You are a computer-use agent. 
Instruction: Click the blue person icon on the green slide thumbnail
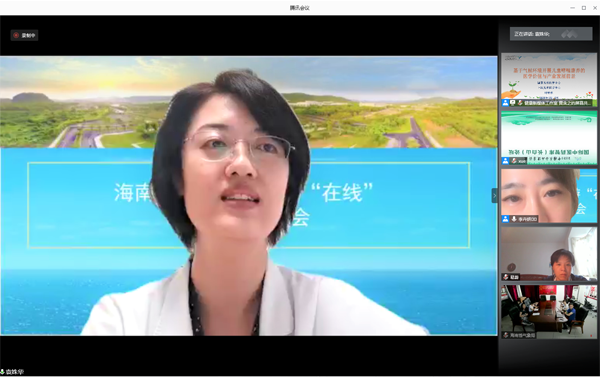click(505, 161)
